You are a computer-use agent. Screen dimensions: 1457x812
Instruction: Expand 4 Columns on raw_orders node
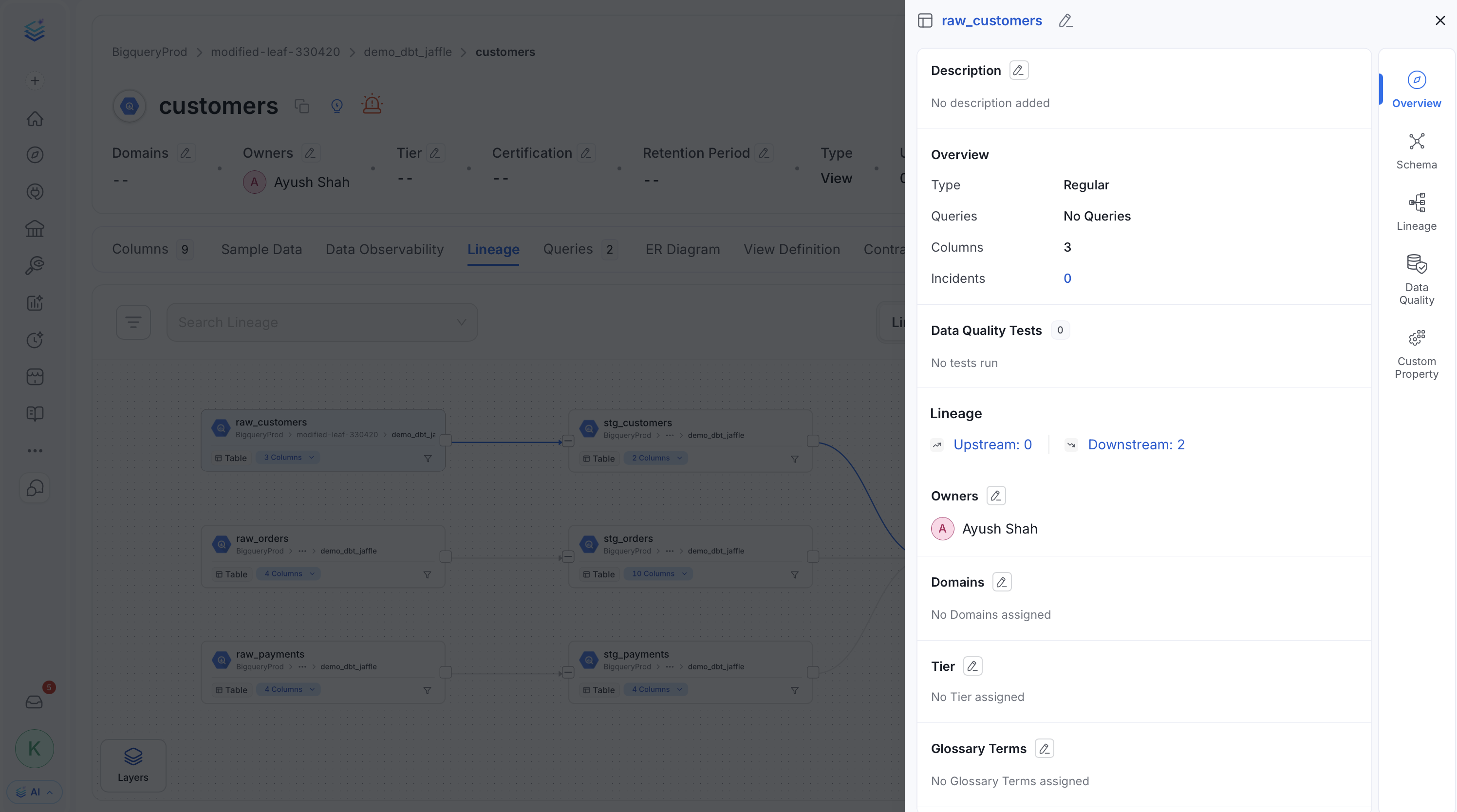[x=289, y=573]
